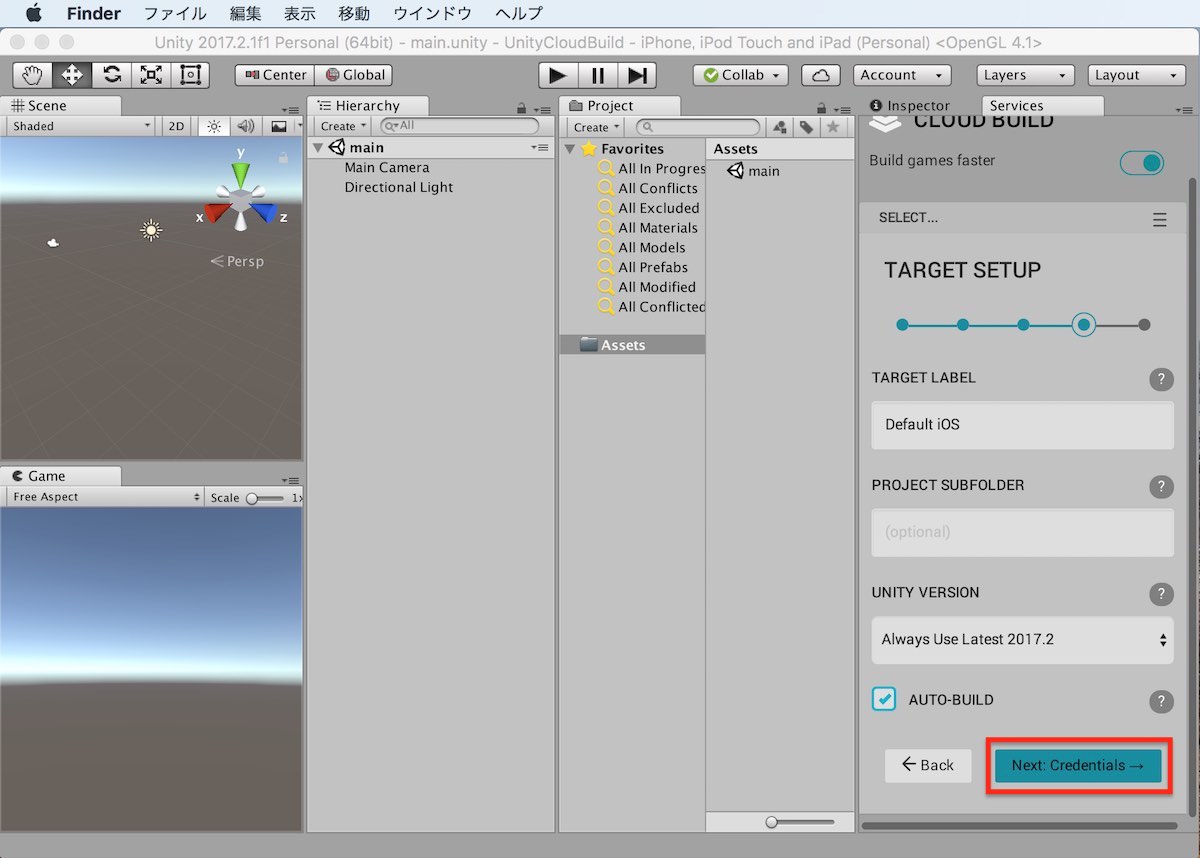Focus the Project search field
This screenshot has height=858, width=1200.
click(x=698, y=127)
